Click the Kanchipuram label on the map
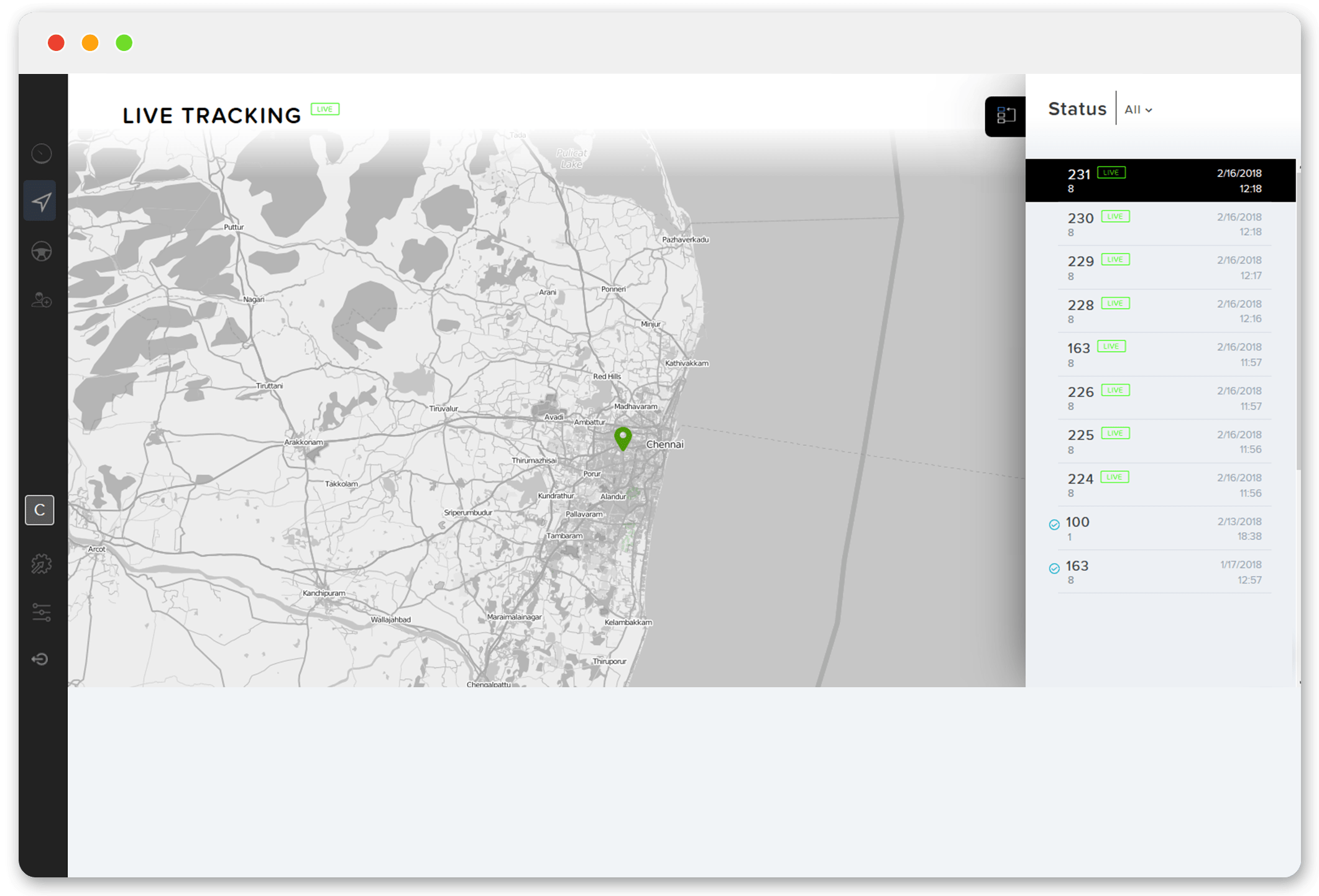 [324, 593]
